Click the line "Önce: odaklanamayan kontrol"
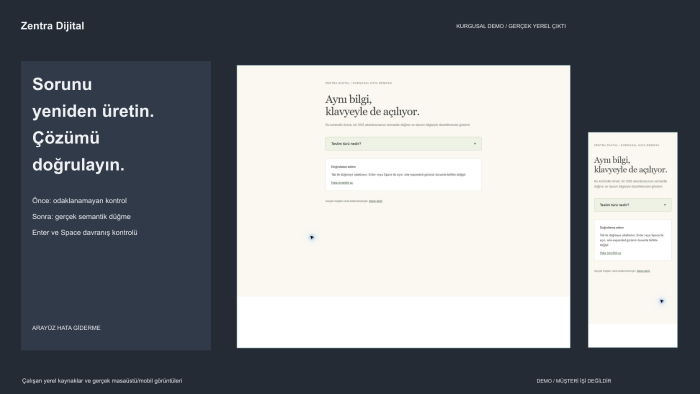 pyautogui.click(x=79, y=201)
